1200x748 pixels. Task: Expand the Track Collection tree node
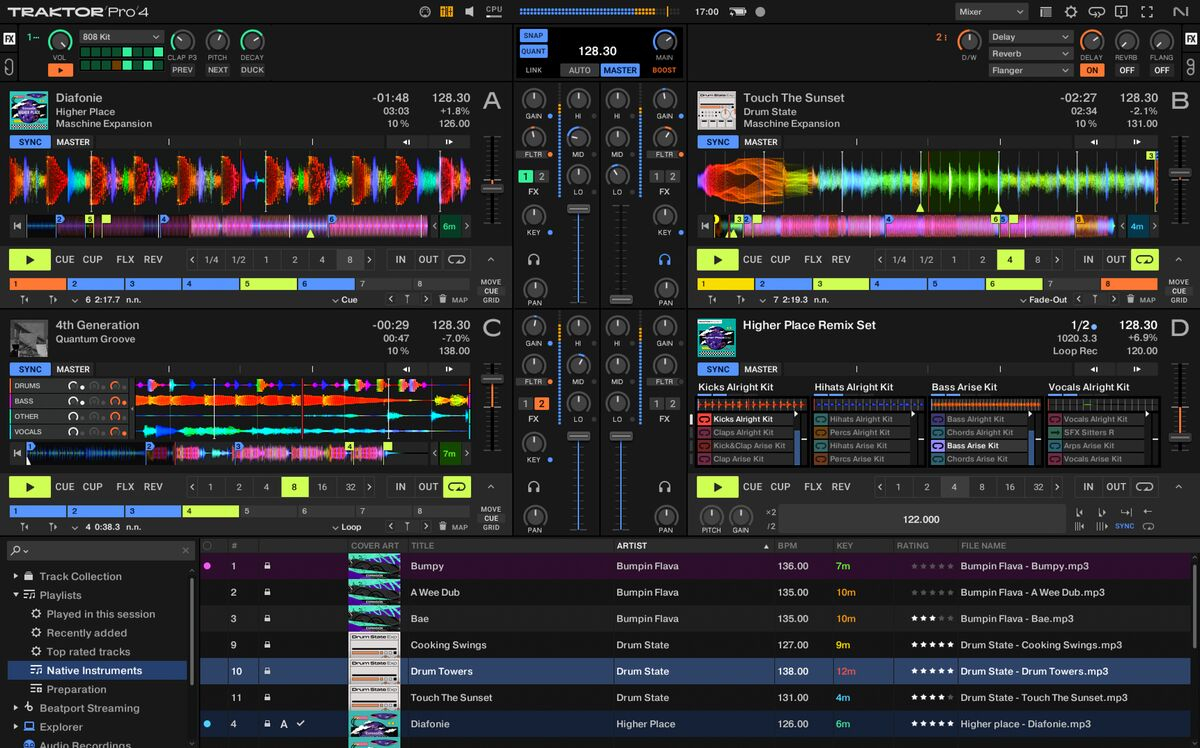(x=16, y=576)
